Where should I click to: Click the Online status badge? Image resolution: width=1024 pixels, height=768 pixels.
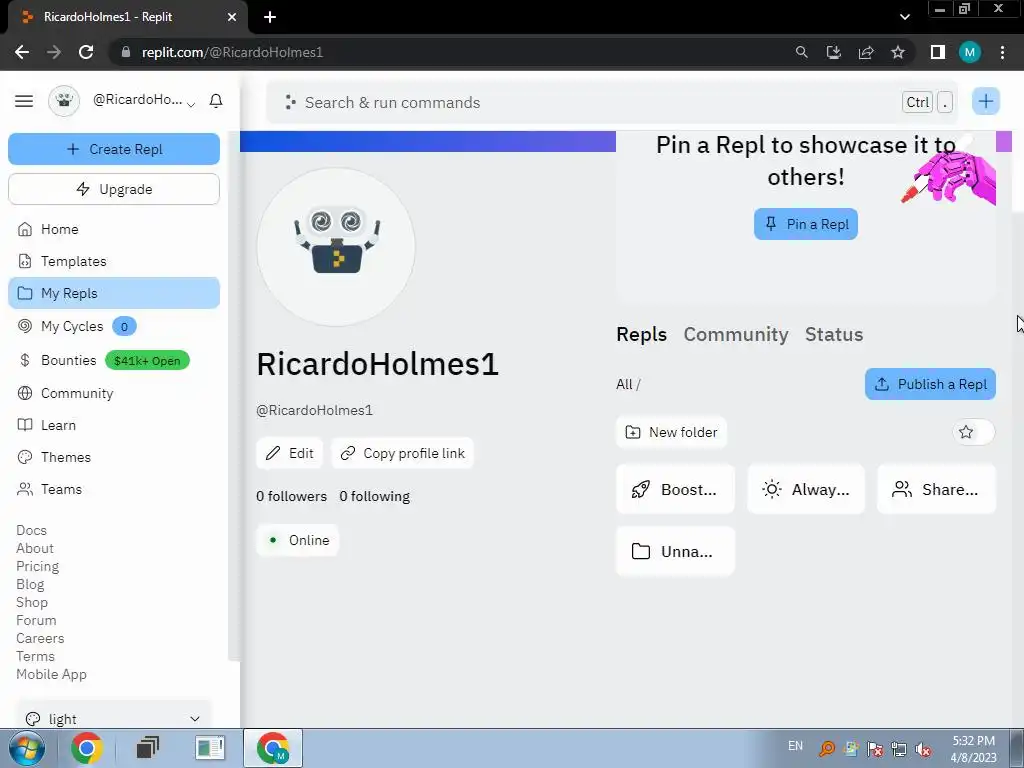point(298,540)
